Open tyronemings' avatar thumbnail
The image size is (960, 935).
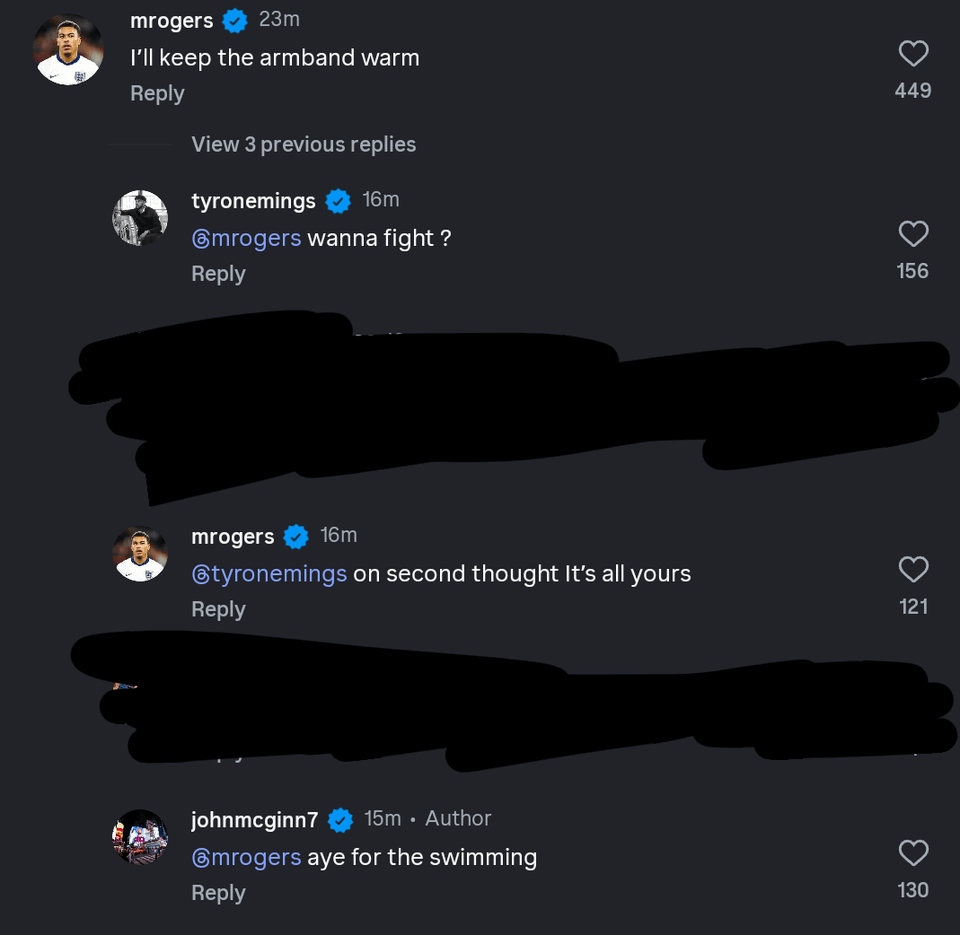pos(140,218)
